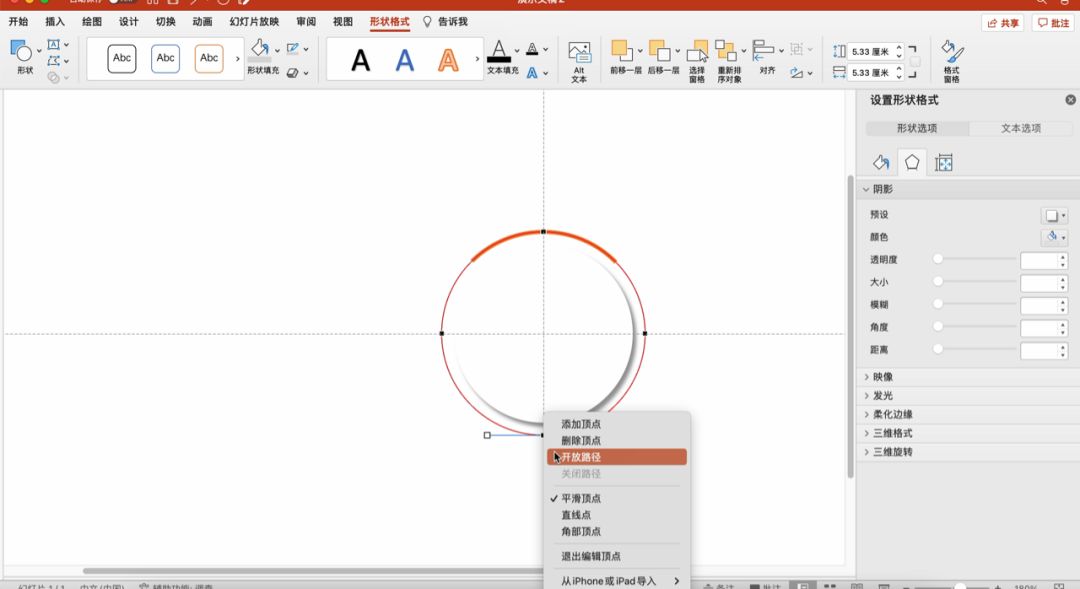Screen dimensions: 1080x589
Task: Switch to the 设计 ribbon tab
Action: tap(129, 21)
